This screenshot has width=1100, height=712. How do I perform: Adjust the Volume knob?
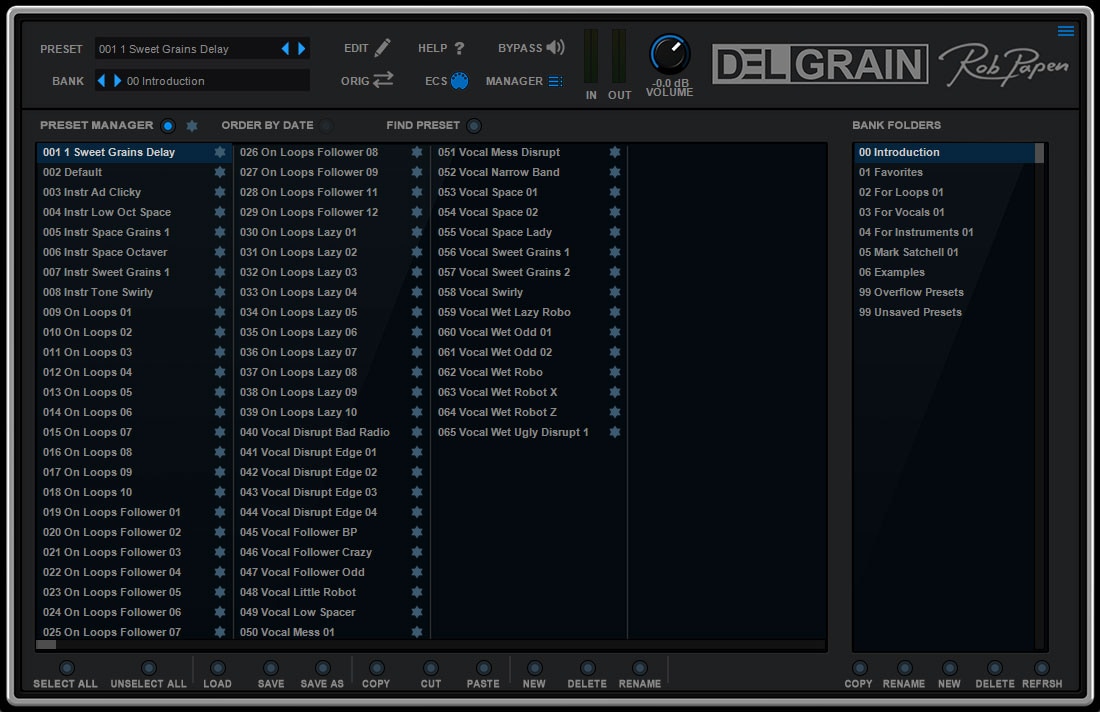pos(669,55)
